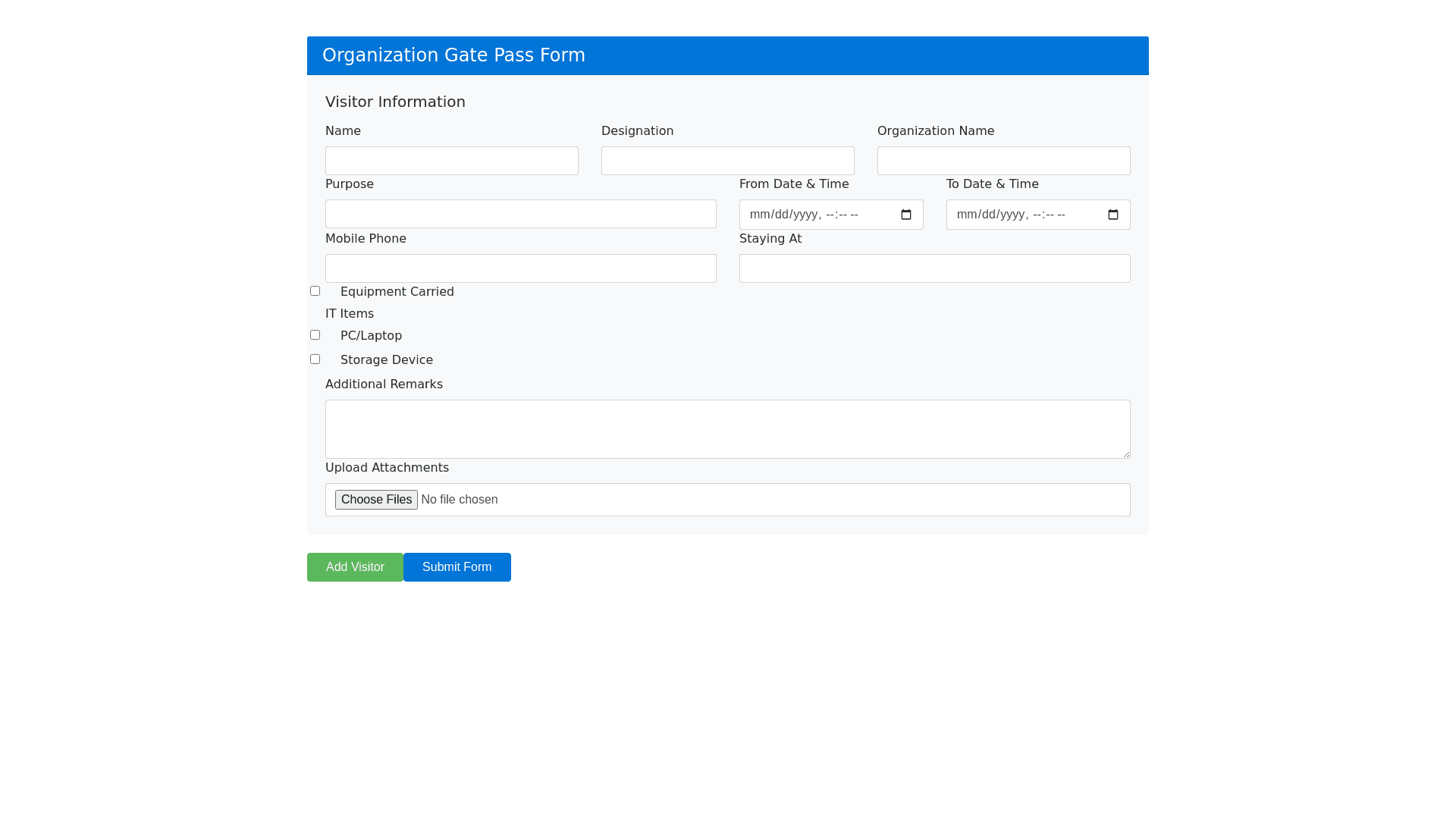Click the Equipment Carried label text
Screen dimensions: 1456x819
tap(397, 292)
